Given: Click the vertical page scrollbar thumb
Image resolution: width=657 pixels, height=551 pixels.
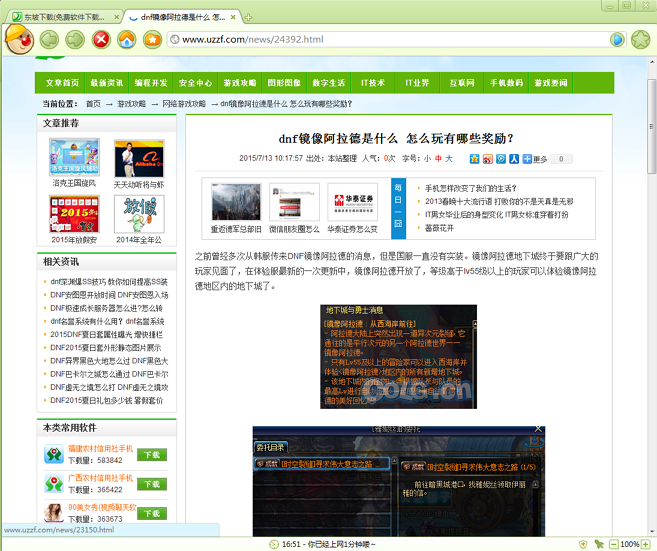Looking at the screenshot, I should (652, 126).
